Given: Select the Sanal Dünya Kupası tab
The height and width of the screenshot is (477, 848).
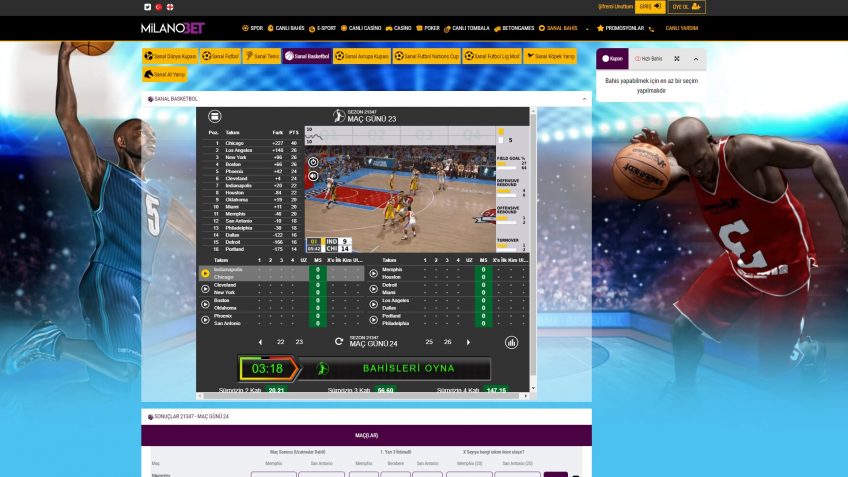Looking at the screenshot, I should click(x=170, y=56).
